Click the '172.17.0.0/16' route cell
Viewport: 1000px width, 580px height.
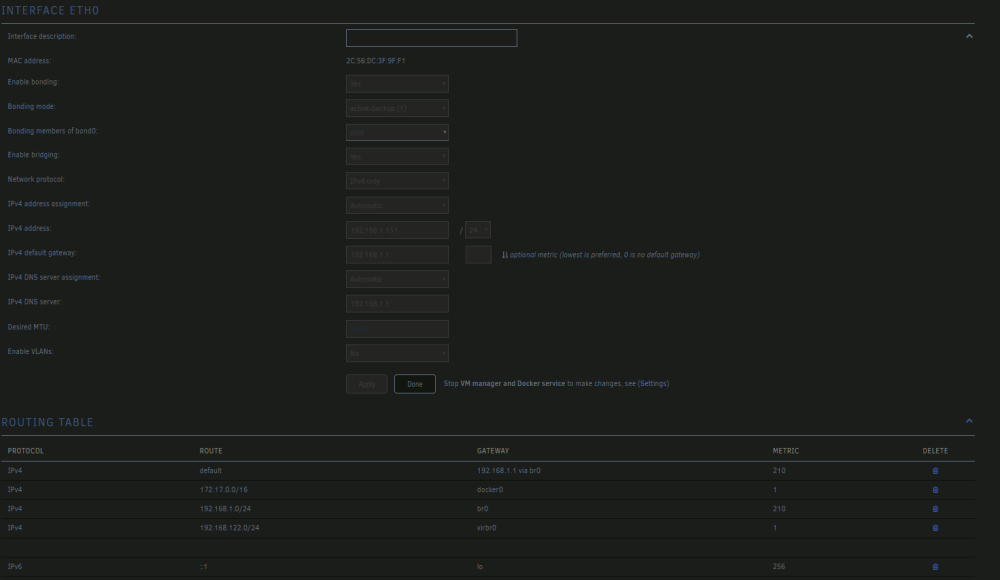point(223,489)
